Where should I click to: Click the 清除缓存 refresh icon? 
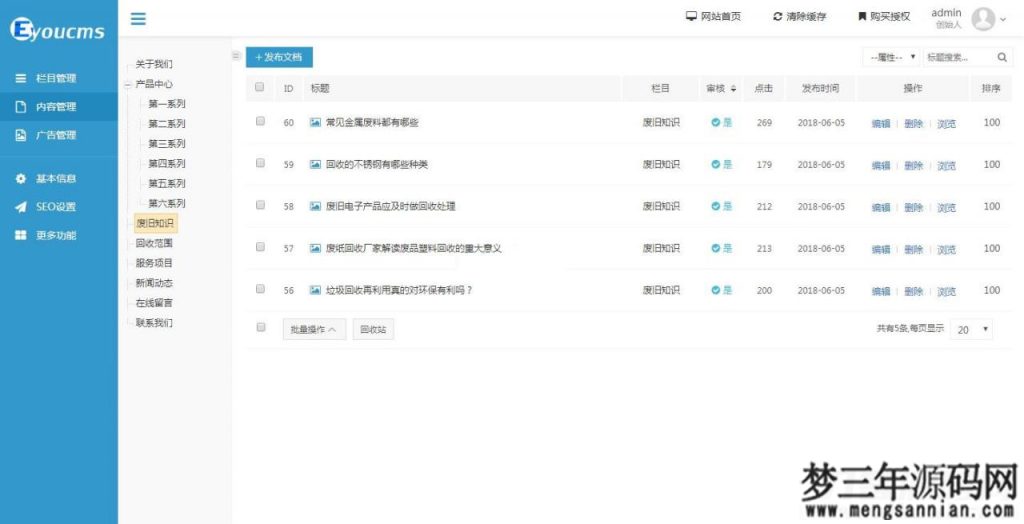click(x=777, y=16)
